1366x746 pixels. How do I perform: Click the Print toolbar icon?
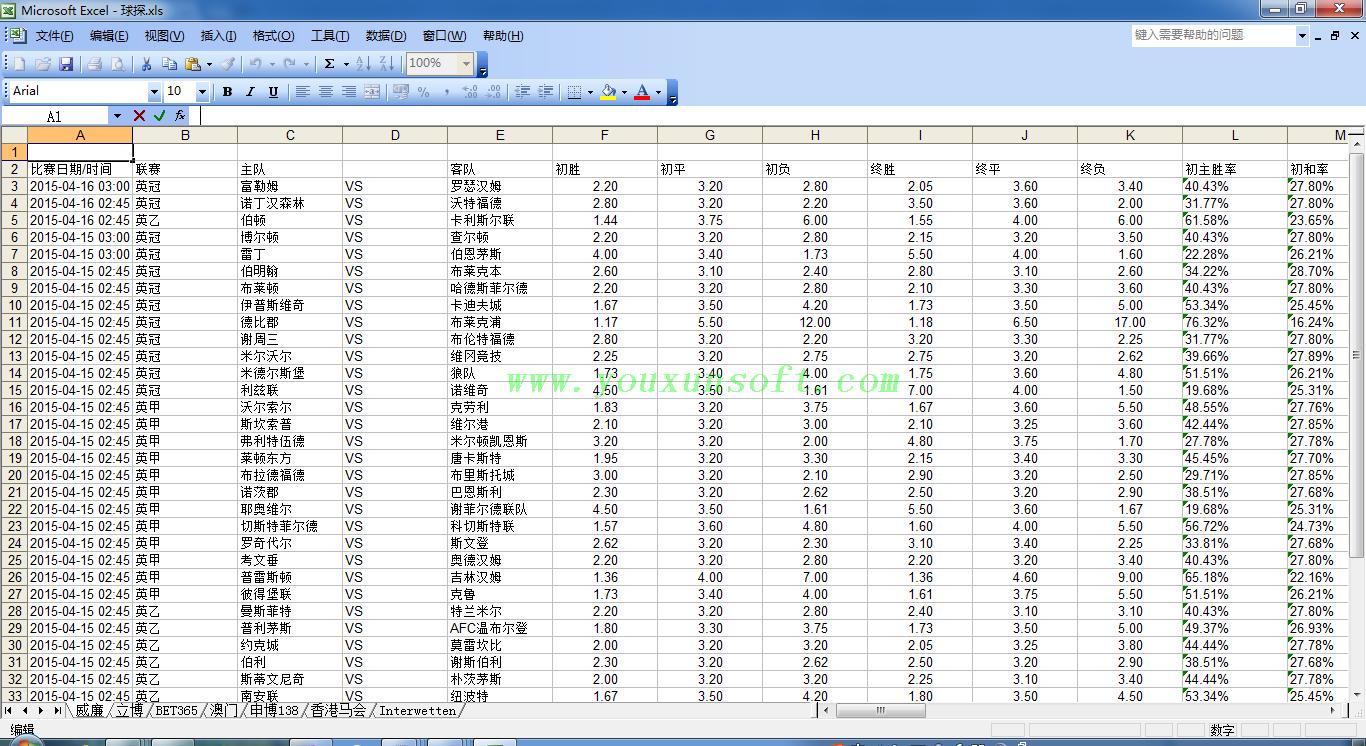(95, 64)
